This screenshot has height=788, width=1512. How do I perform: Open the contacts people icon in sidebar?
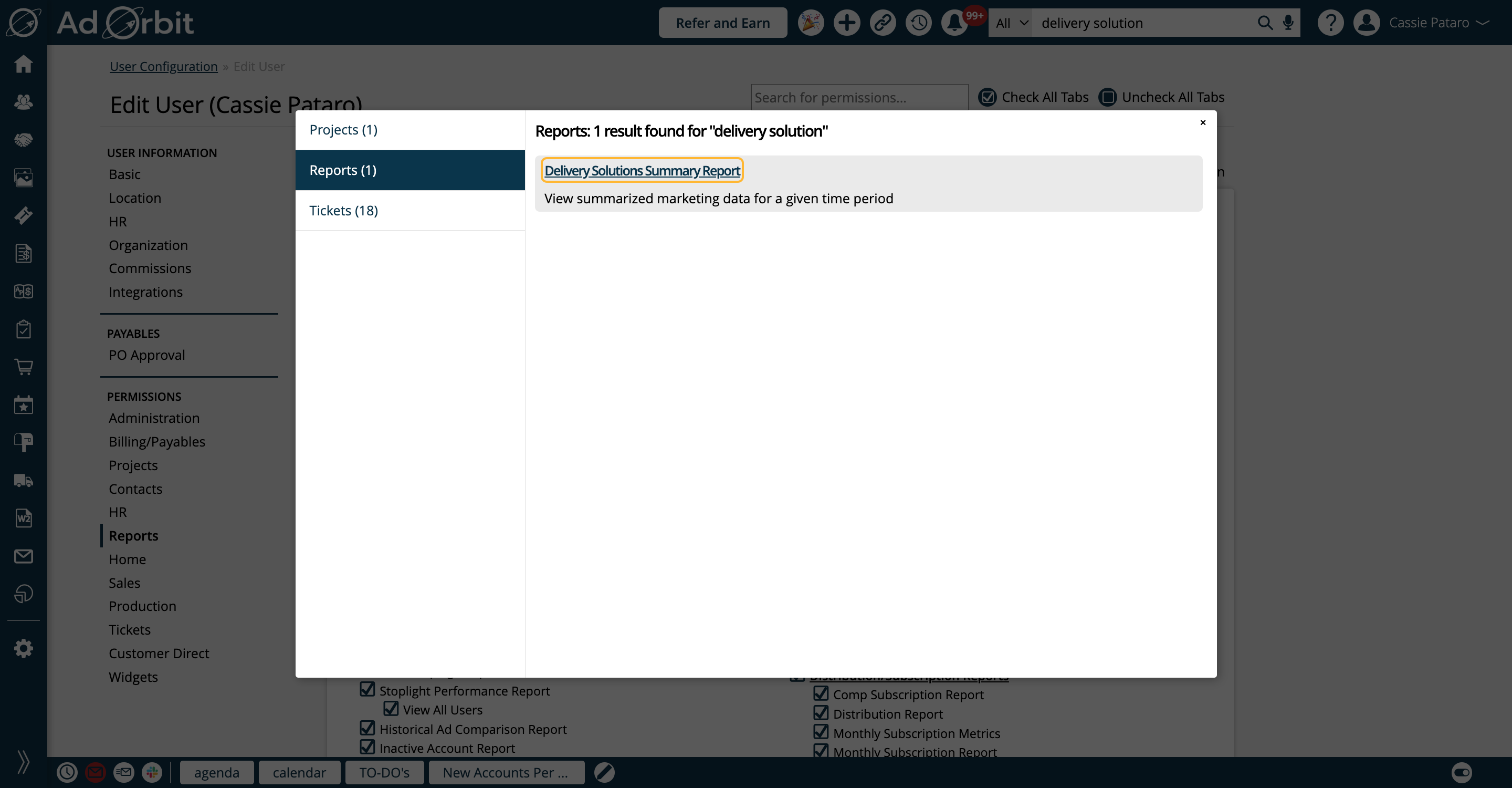click(x=24, y=101)
